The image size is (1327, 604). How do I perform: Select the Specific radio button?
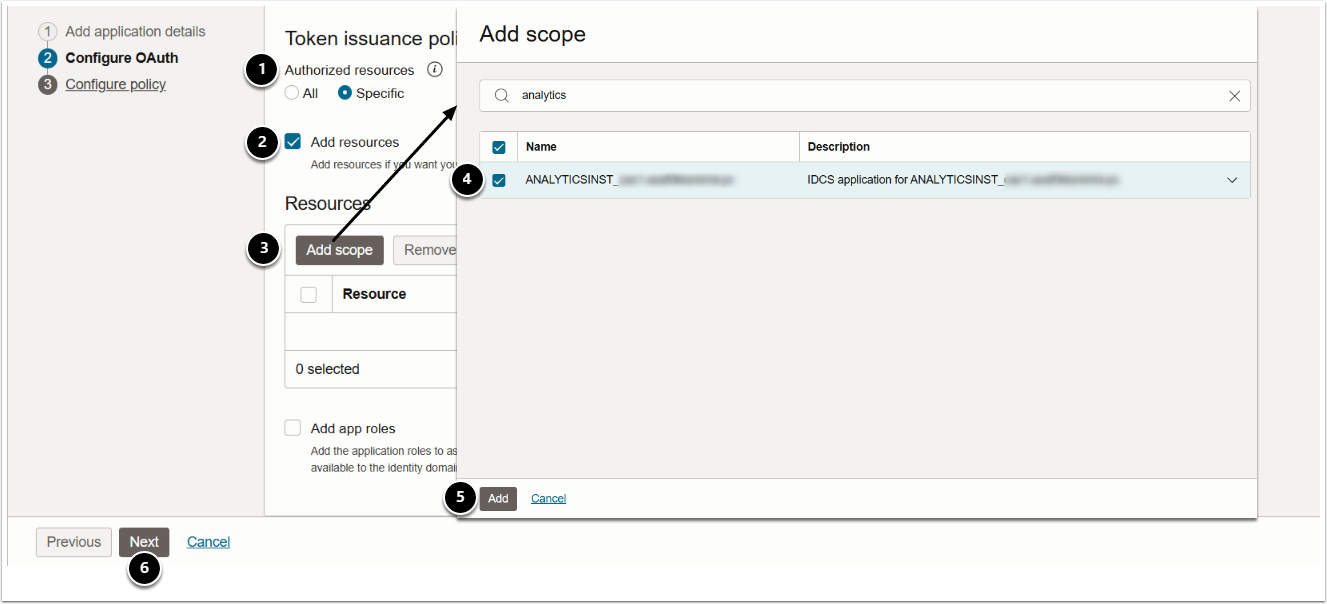click(345, 93)
